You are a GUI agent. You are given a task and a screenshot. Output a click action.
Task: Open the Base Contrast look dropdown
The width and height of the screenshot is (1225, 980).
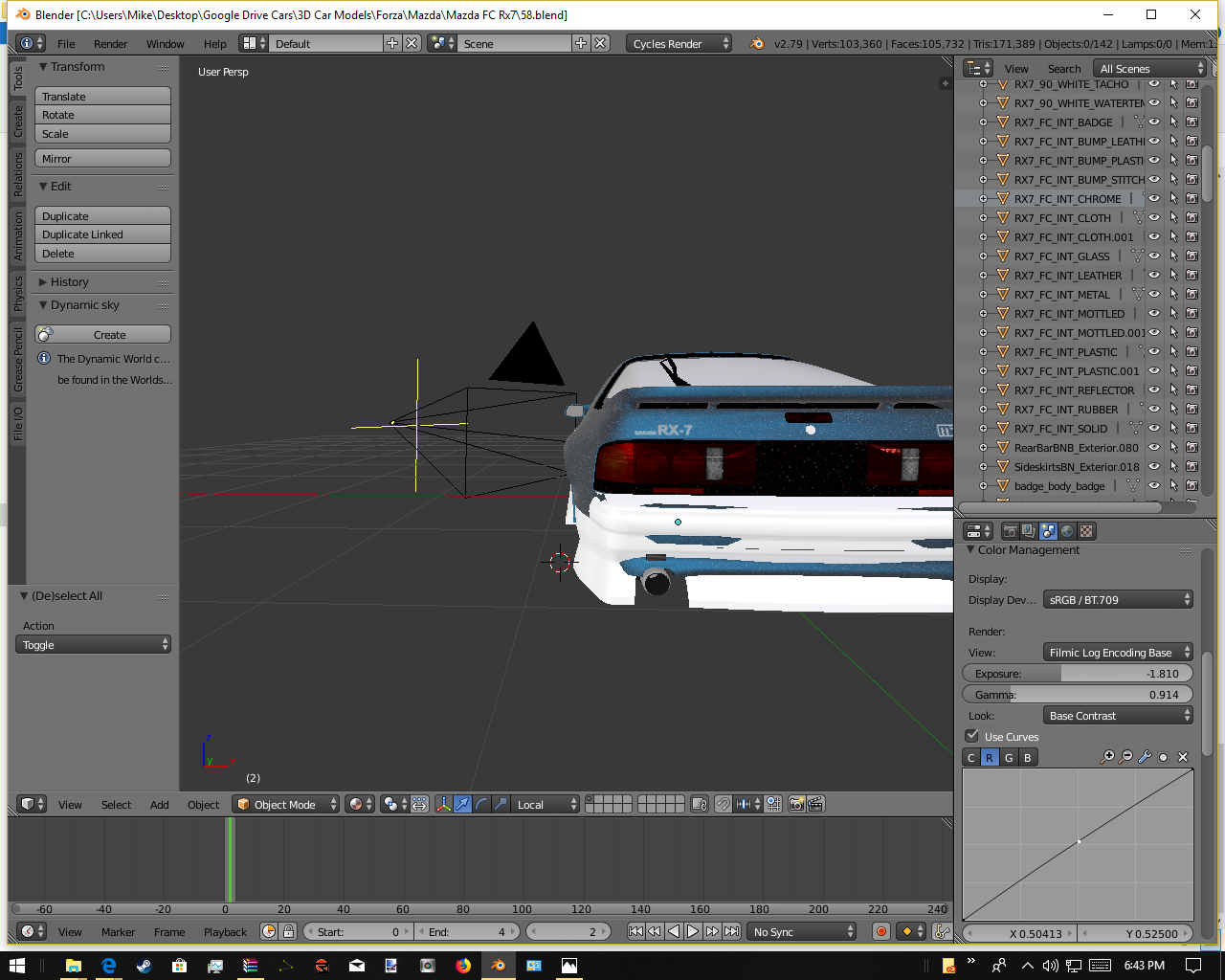coord(1118,716)
